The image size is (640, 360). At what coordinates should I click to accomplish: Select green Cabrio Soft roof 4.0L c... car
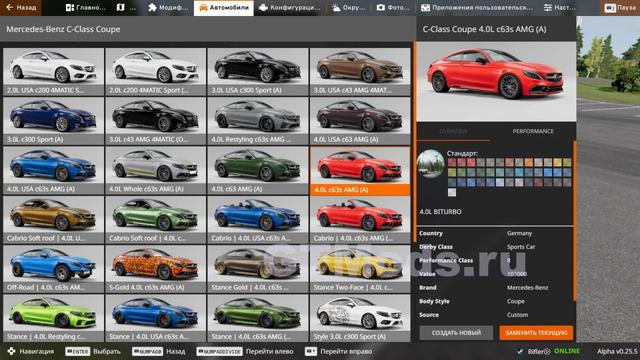pyautogui.click(x=156, y=220)
